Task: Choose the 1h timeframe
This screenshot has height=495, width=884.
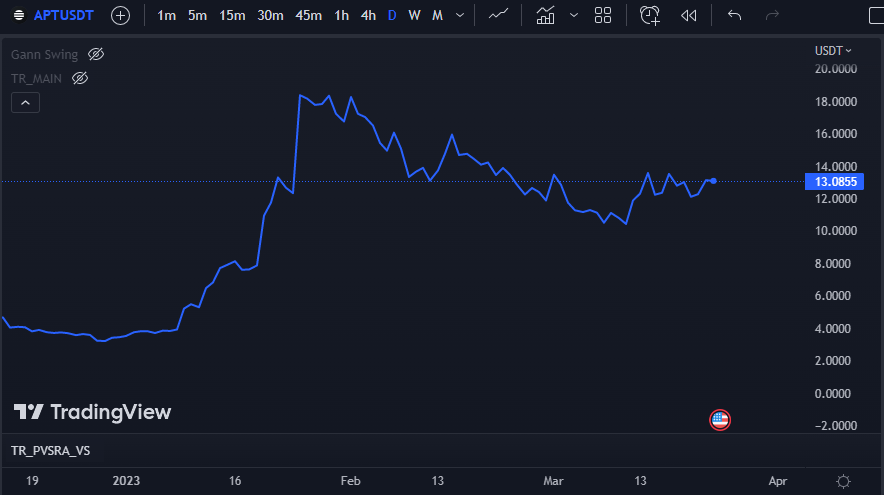Action: pos(341,15)
